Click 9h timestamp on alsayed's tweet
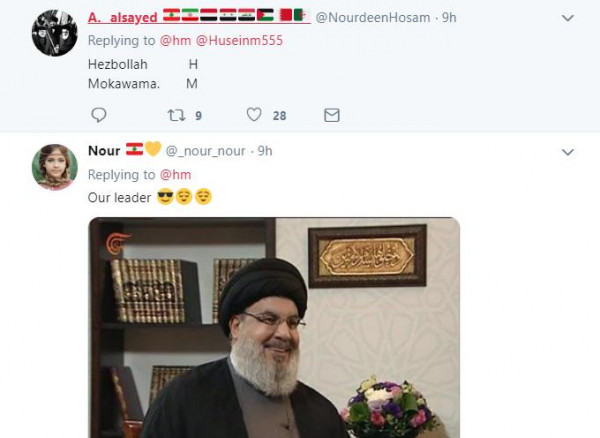Viewport: 600px width, 438px height. (449, 18)
